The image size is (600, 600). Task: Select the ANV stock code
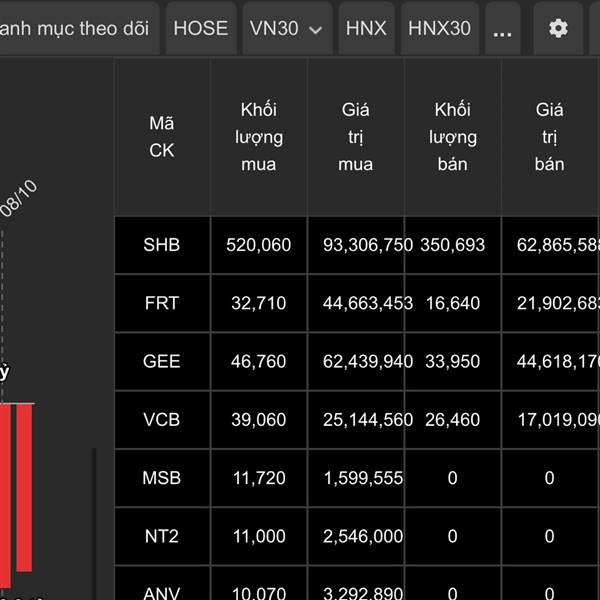[x=162, y=593]
